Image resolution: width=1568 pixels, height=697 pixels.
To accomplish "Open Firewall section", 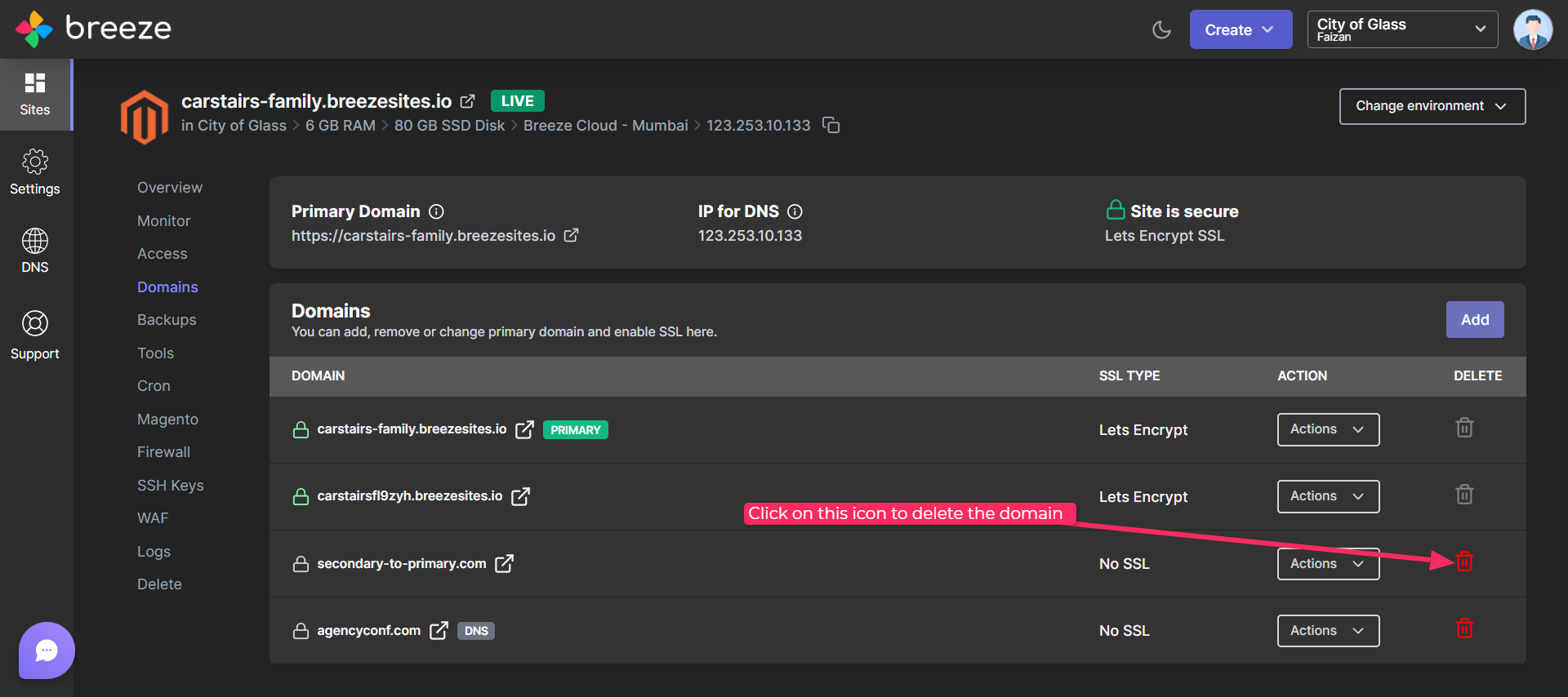I will tap(163, 452).
